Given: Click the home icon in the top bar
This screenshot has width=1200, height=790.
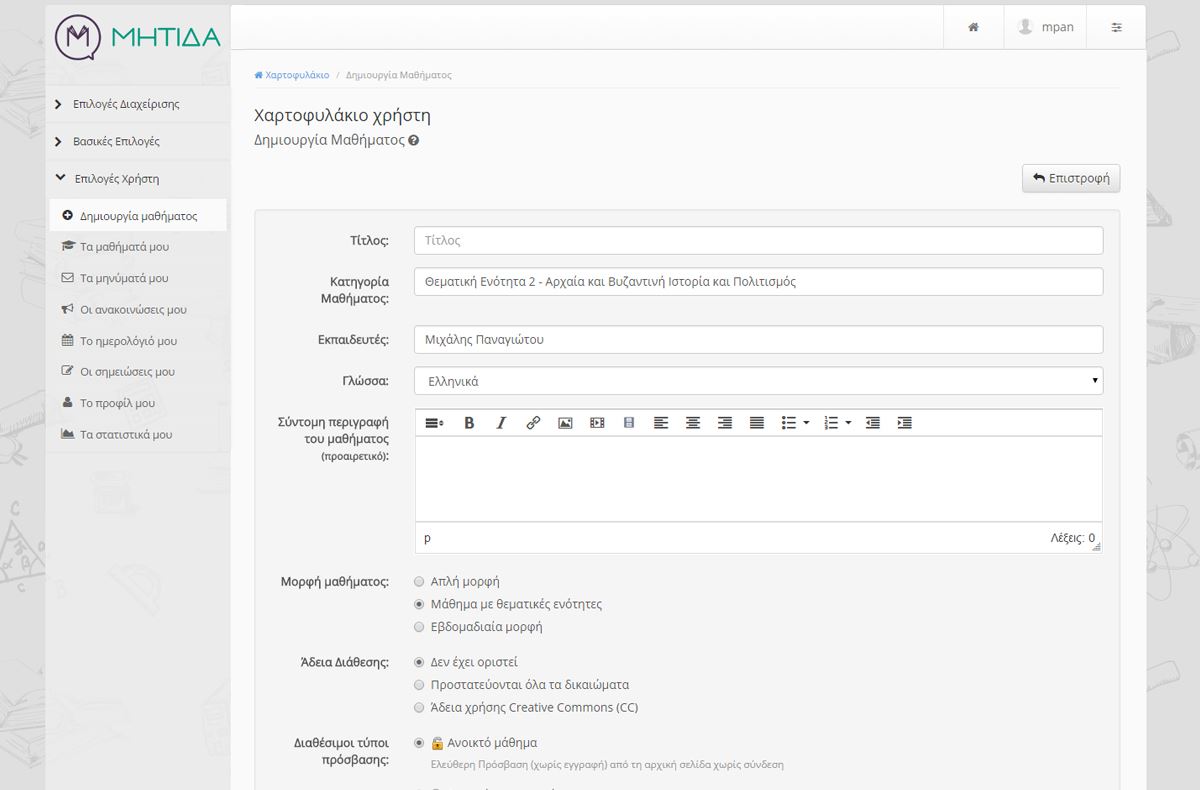Looking at the screenshot, I should 973,27.
